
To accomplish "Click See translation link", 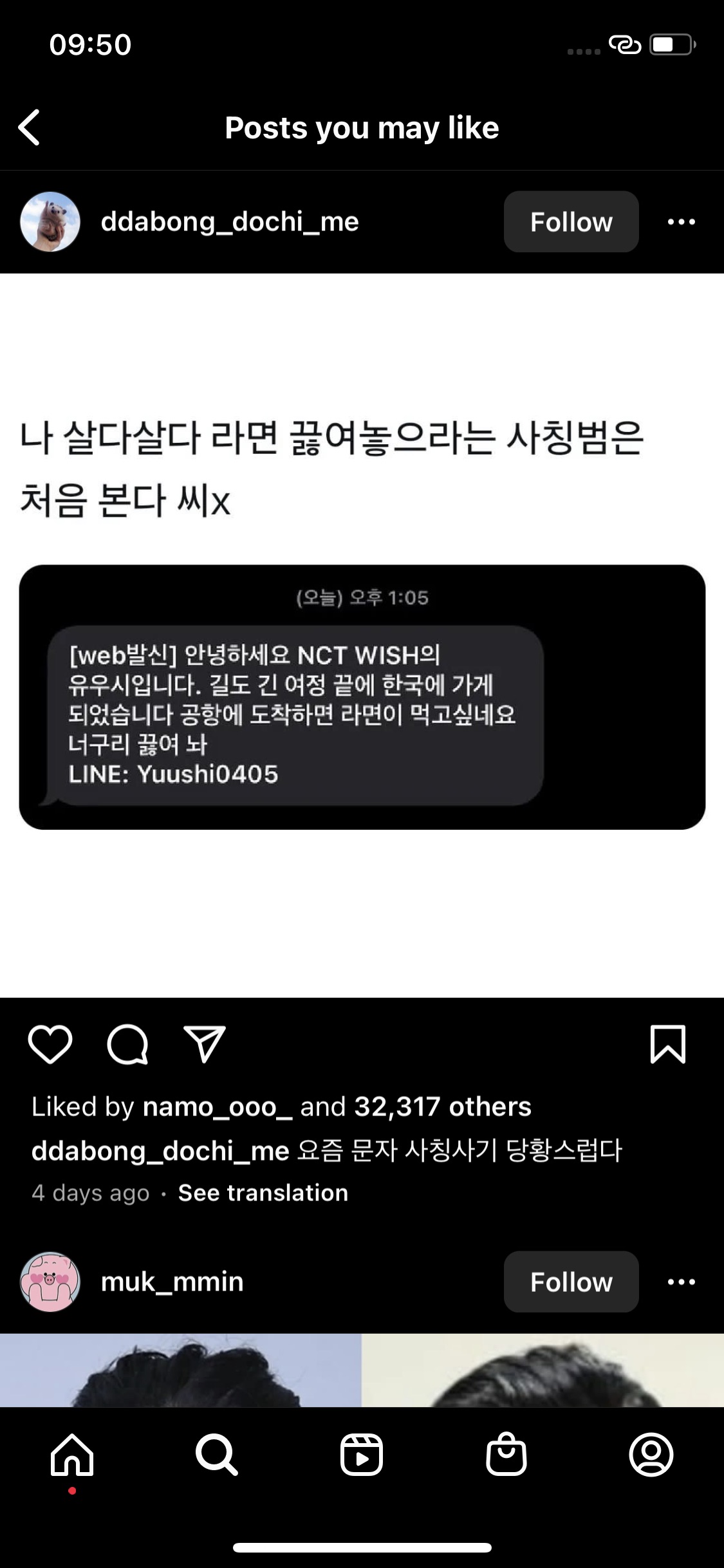I will tap(263, 1193).
